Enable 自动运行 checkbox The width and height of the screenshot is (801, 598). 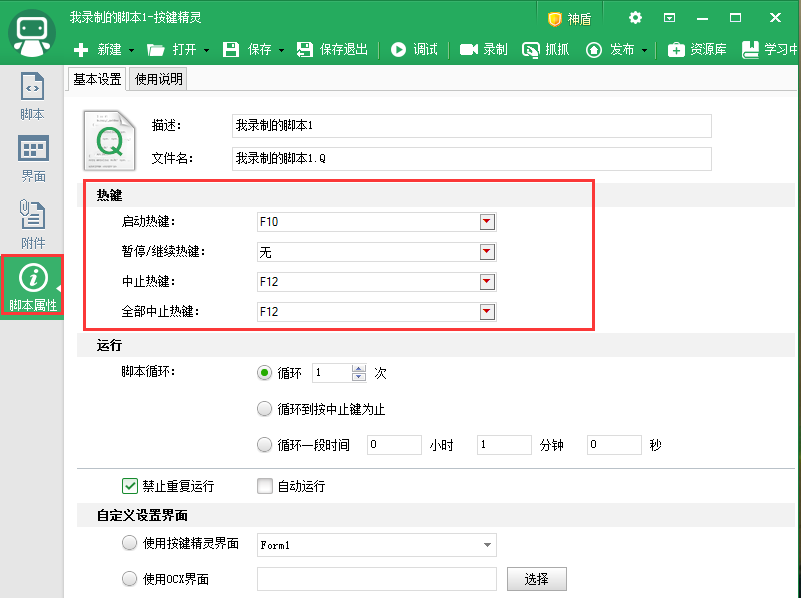[265, 486]
